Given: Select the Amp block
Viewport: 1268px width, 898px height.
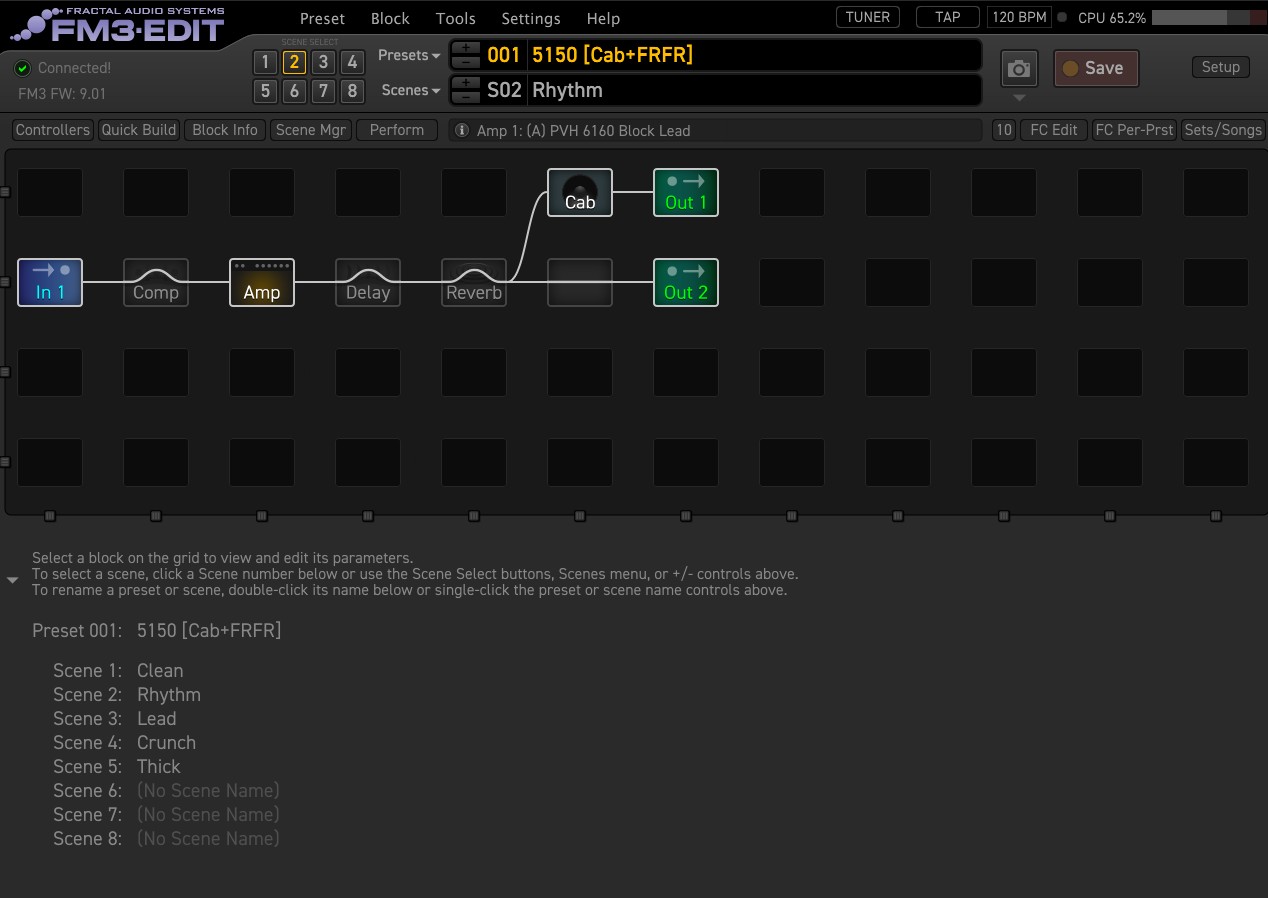Looking at the screenshot, I should pyautogui.click(x=262, y=282).
